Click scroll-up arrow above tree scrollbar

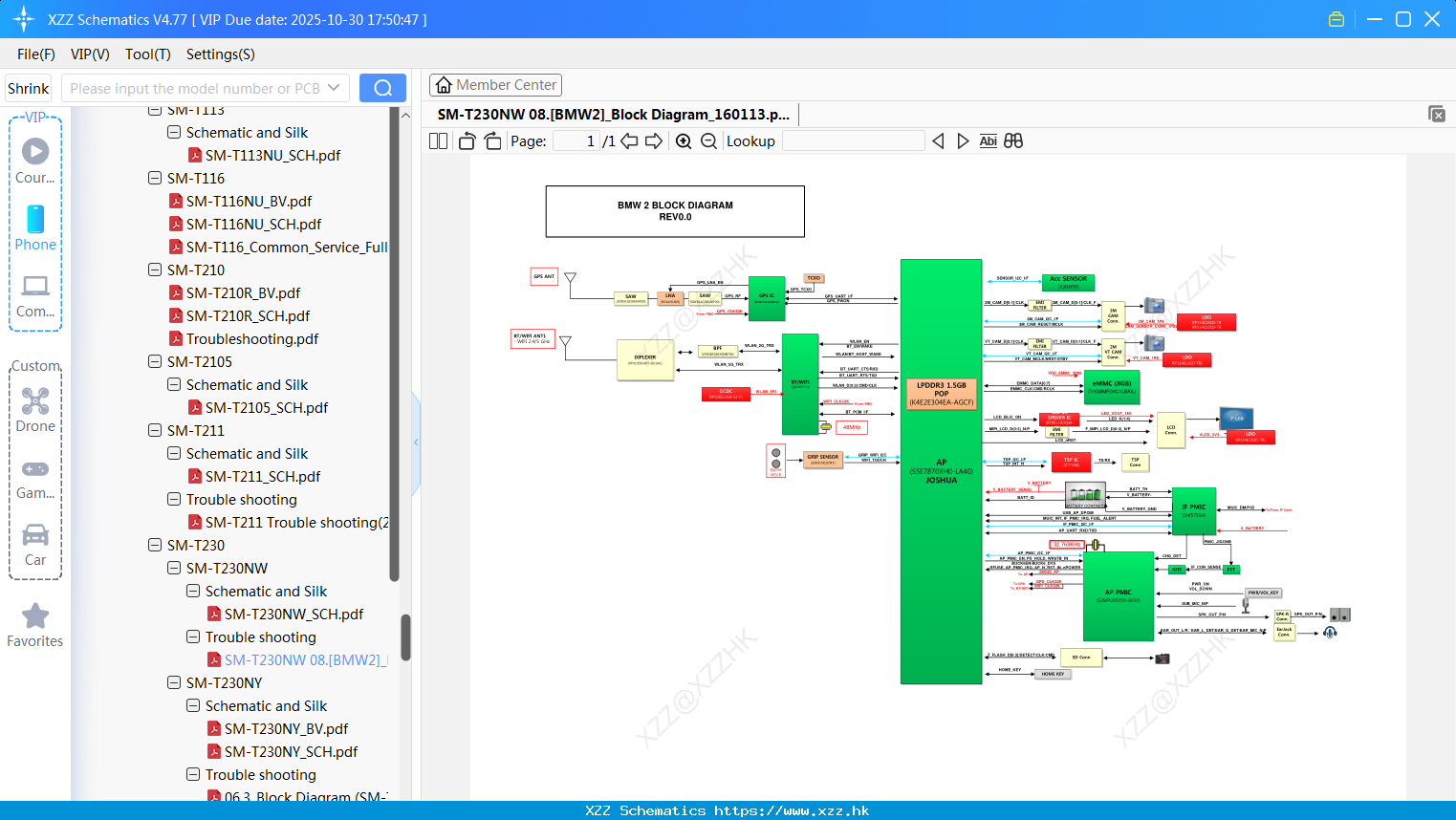(405, 115)
